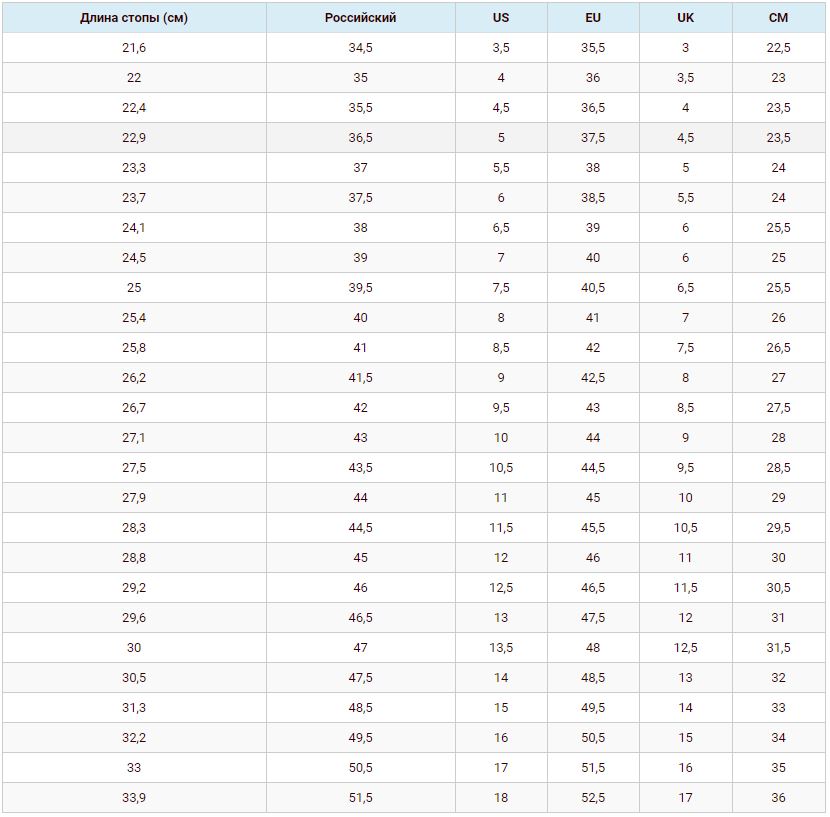
Task: Click the 'Длина стопы (см)' column header
Action: (x=134, y=18)
